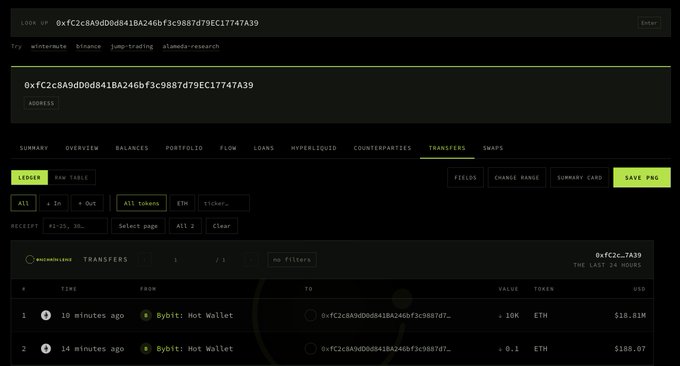Click the Onchain Lens logo in transfers header

(x=49, y=259)
